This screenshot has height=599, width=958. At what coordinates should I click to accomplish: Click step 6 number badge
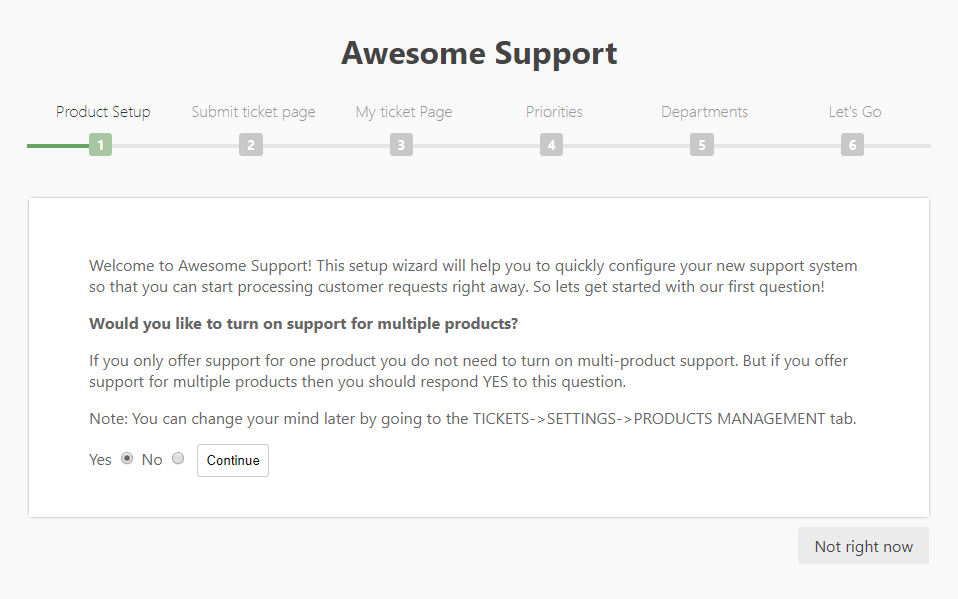(852, 145)
